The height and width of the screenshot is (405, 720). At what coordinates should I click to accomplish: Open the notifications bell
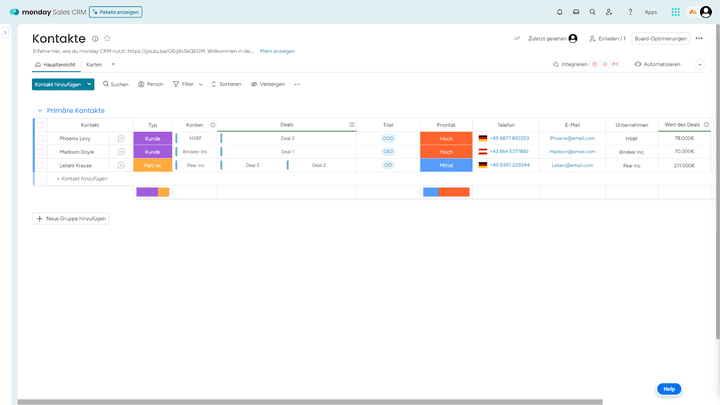point(559,12)
